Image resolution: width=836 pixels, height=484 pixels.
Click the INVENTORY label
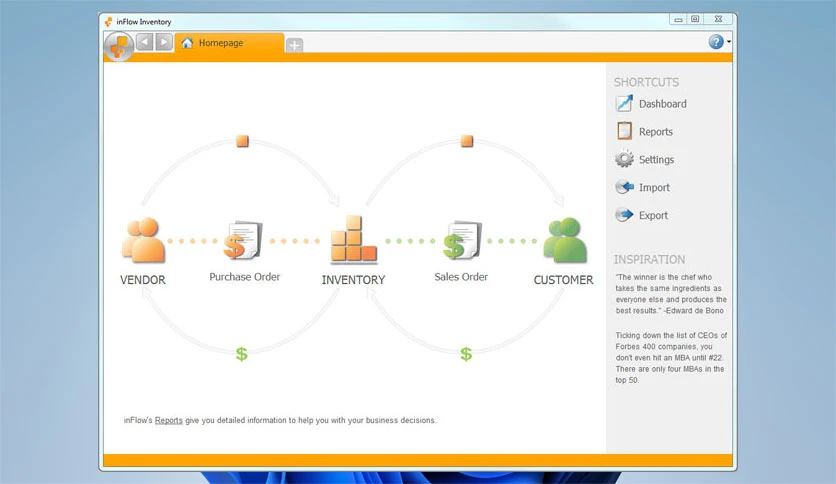point(353,280)
